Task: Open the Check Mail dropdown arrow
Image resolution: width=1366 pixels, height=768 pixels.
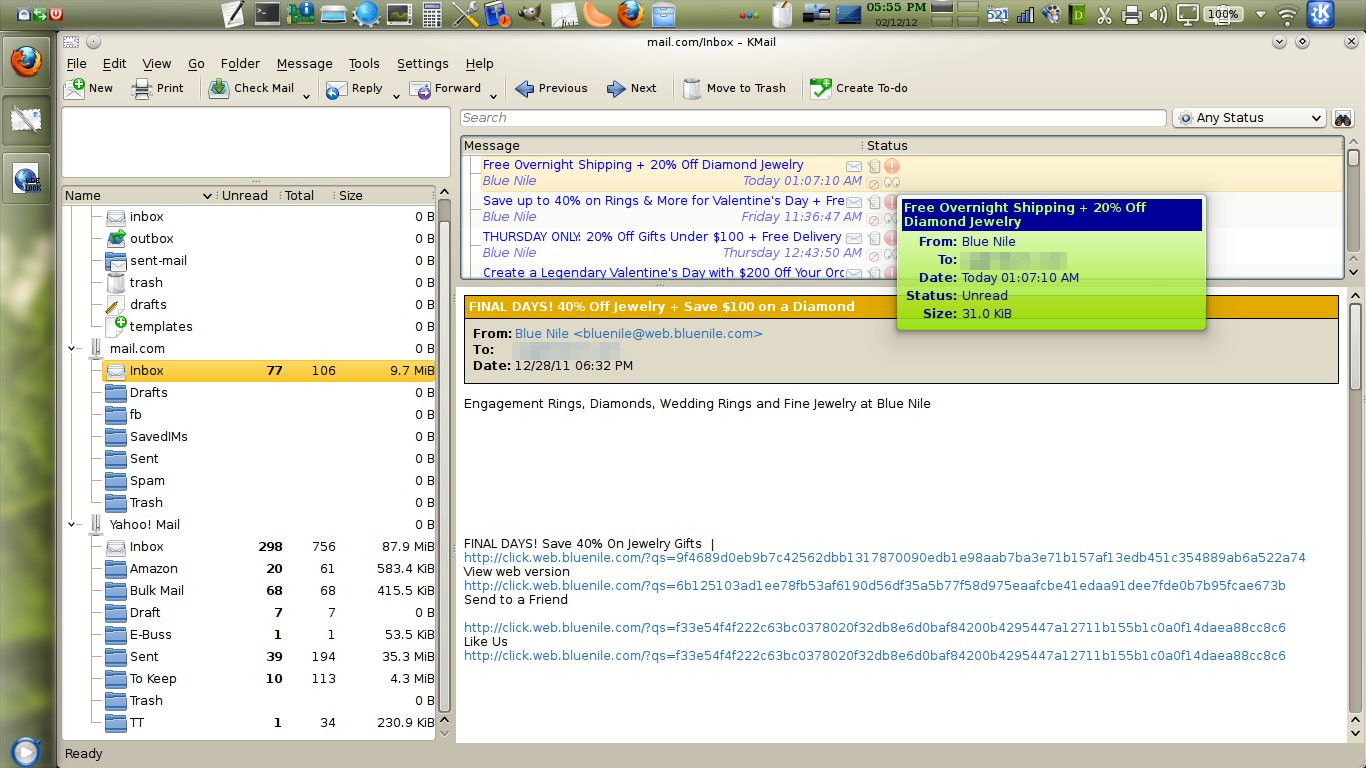Action: (x=308, y=97)
